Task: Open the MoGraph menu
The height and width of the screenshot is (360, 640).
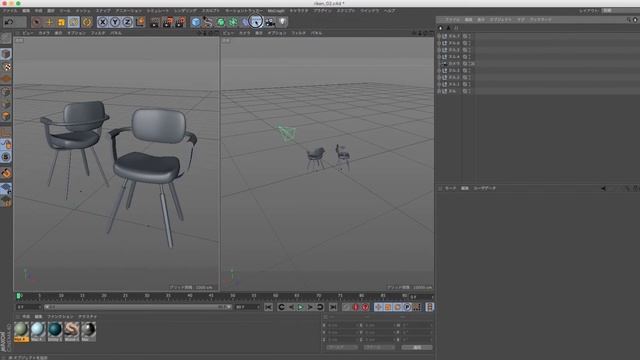Action: coord(276,11)
